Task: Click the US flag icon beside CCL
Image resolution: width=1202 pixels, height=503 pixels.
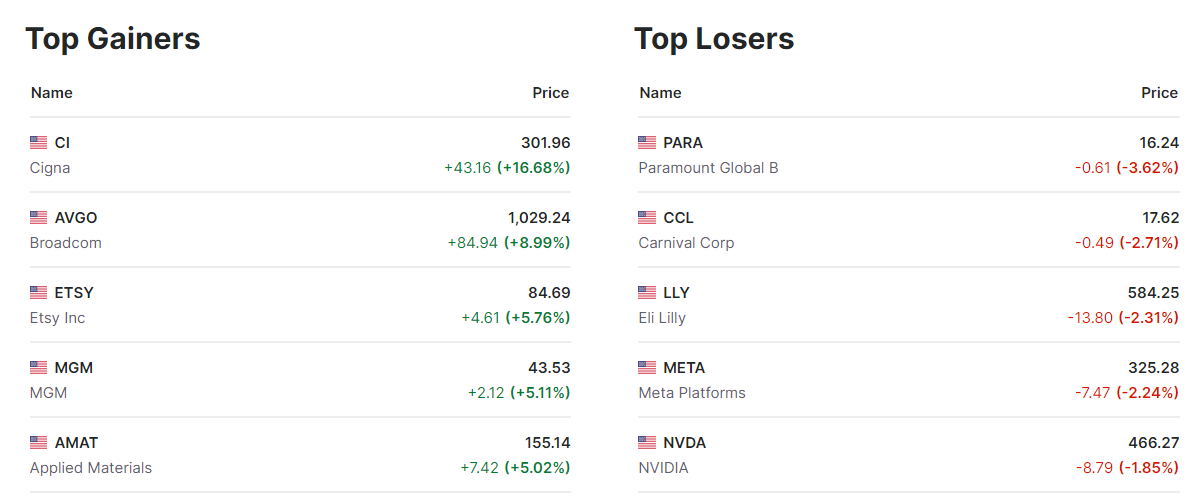Action: click(x=647, y=218)
